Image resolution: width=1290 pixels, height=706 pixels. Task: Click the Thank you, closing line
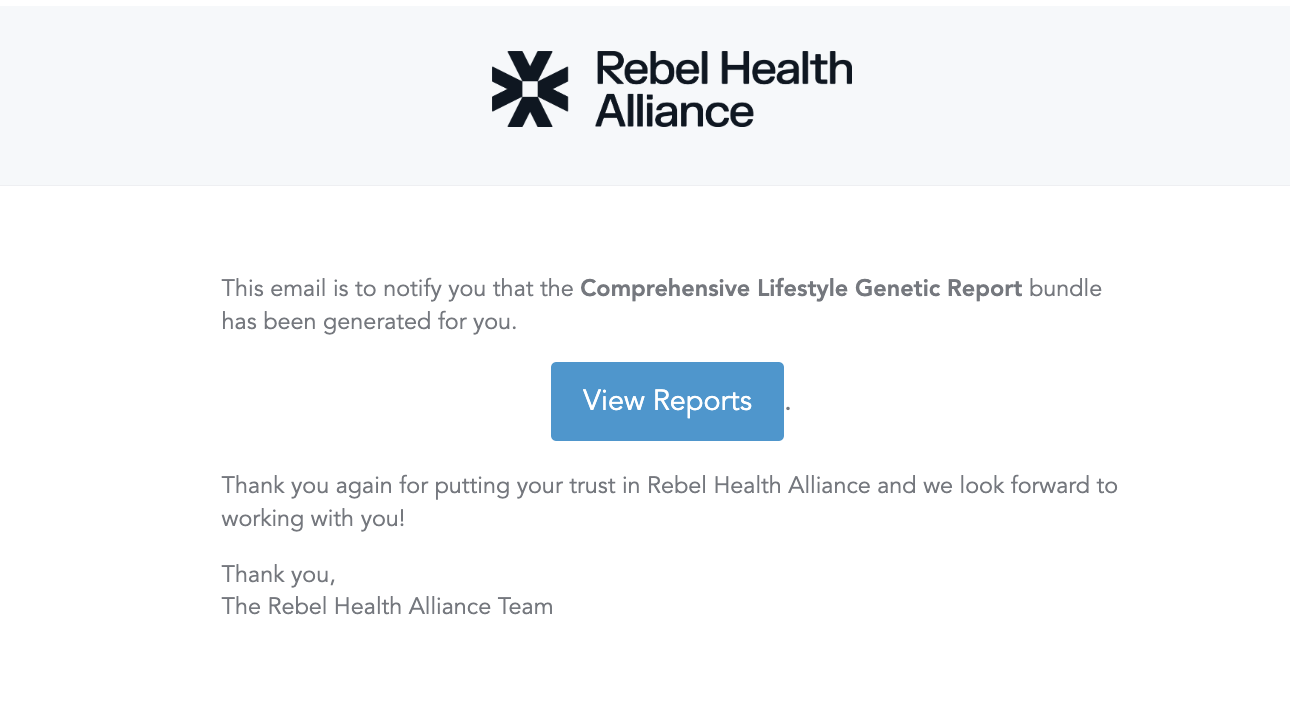pyautogui.click(x=278, y=574)
